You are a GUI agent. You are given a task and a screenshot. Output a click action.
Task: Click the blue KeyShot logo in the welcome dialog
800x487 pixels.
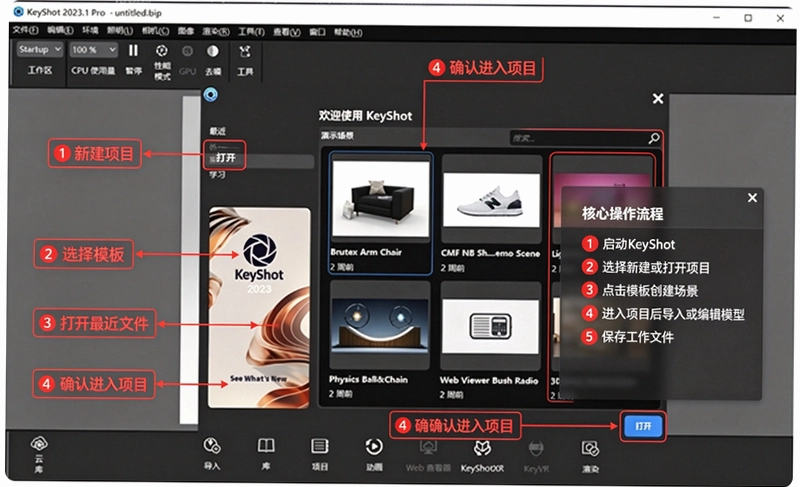[x=211, y=94]
